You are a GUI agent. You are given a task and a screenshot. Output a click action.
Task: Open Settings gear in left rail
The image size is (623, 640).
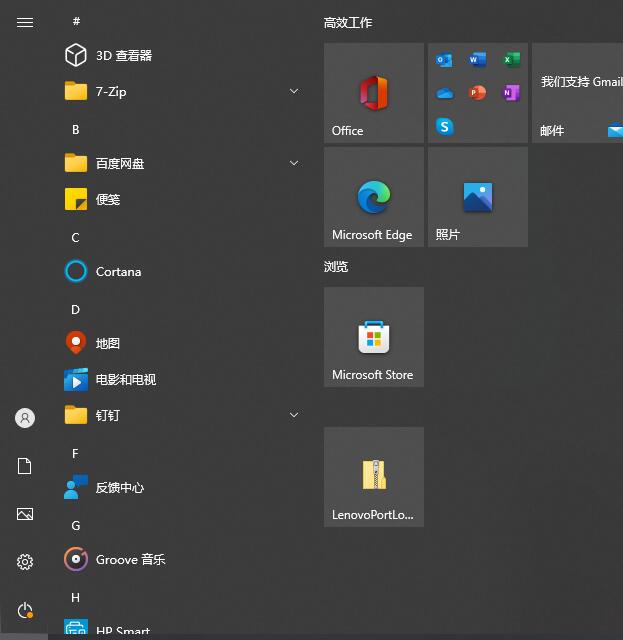(x=25, y=562)
